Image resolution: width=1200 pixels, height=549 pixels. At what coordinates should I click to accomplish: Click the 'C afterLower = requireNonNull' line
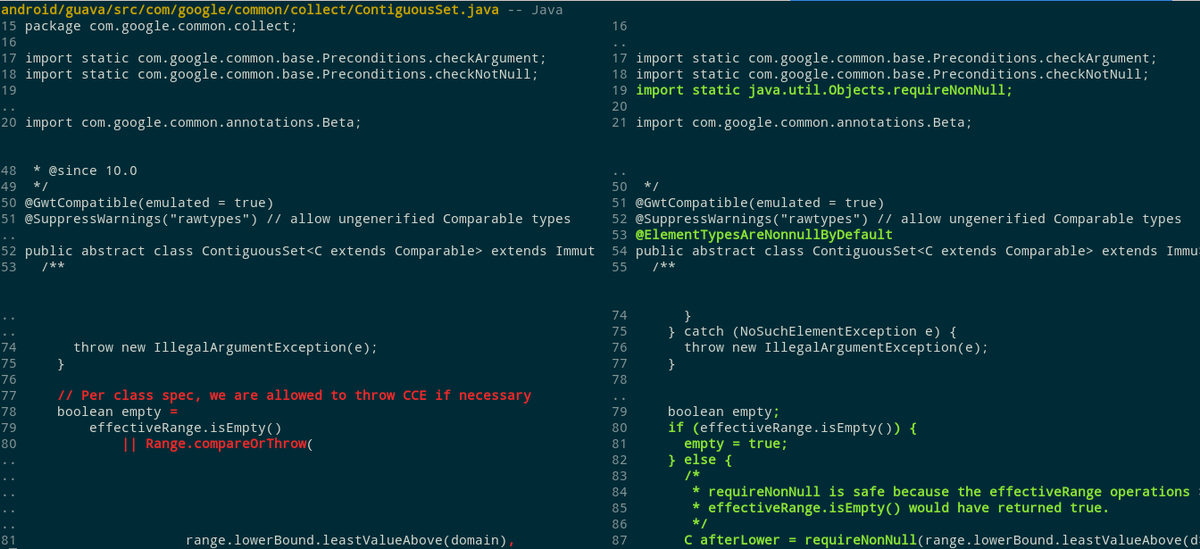click(900, 540)
